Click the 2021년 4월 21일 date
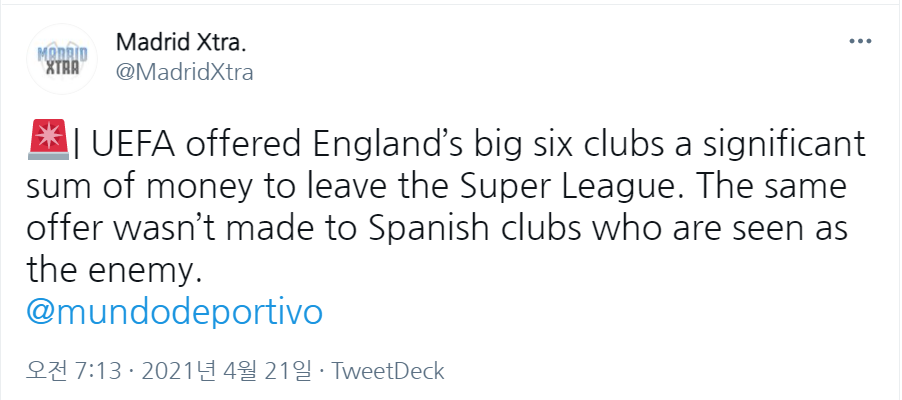Screen dimensions: 902x400 click(x=225, y=371)
